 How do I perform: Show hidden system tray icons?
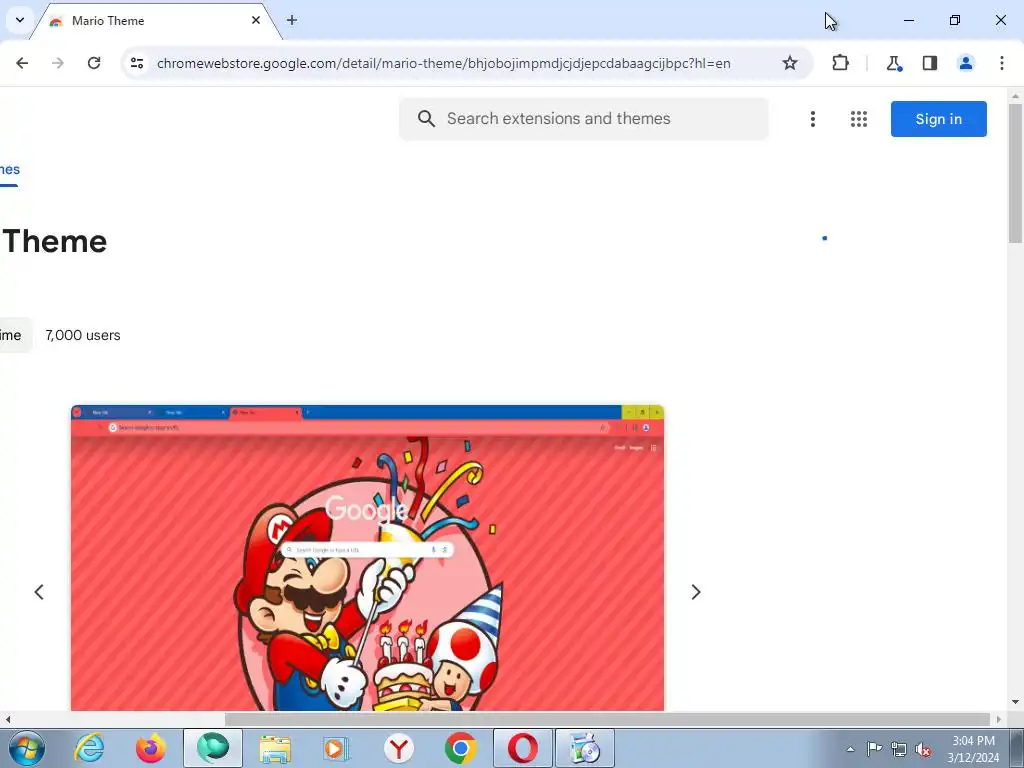pyautogui.click(x=850, y=749)
